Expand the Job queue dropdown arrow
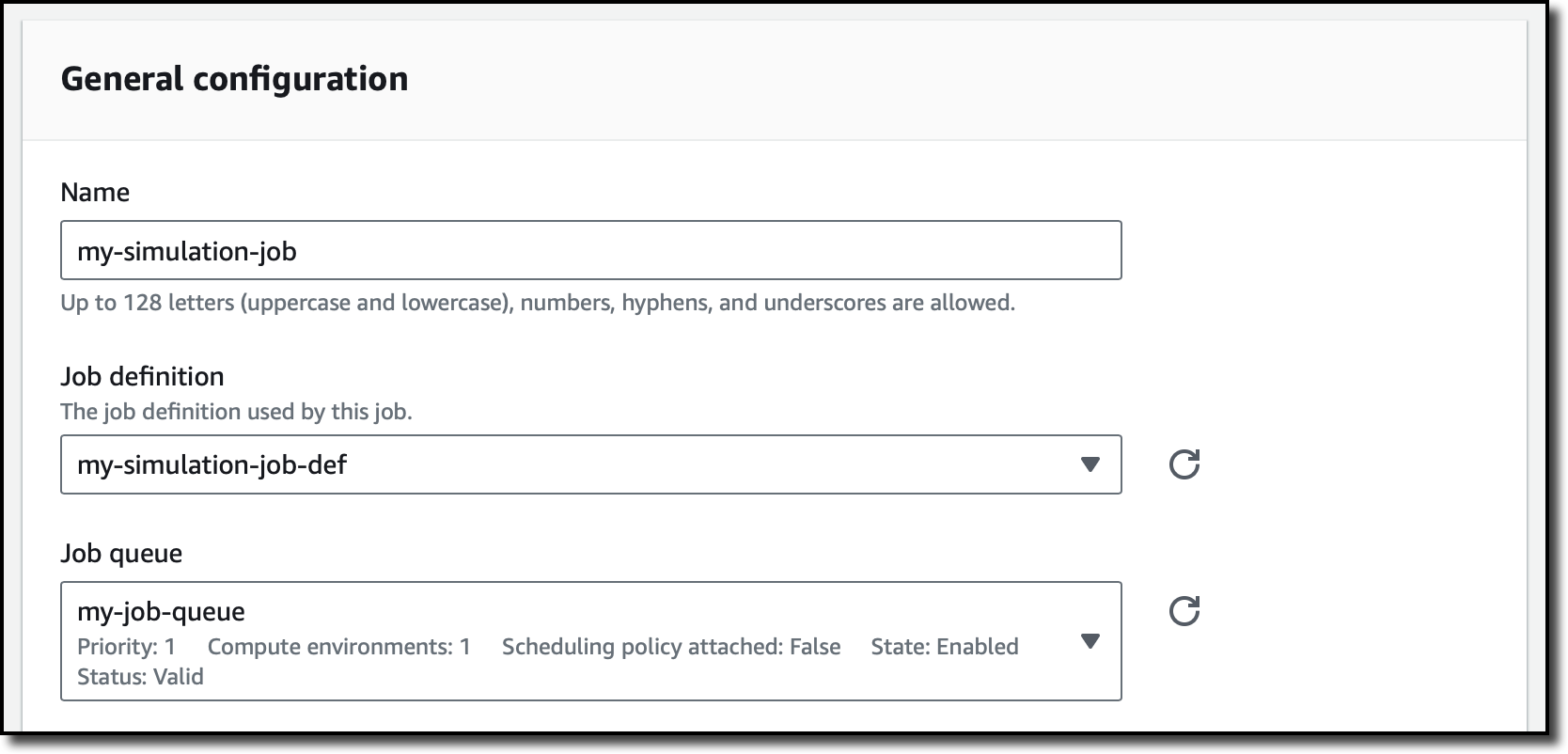The height and width of the screenshot is (754, 1568). point(1090,641)
